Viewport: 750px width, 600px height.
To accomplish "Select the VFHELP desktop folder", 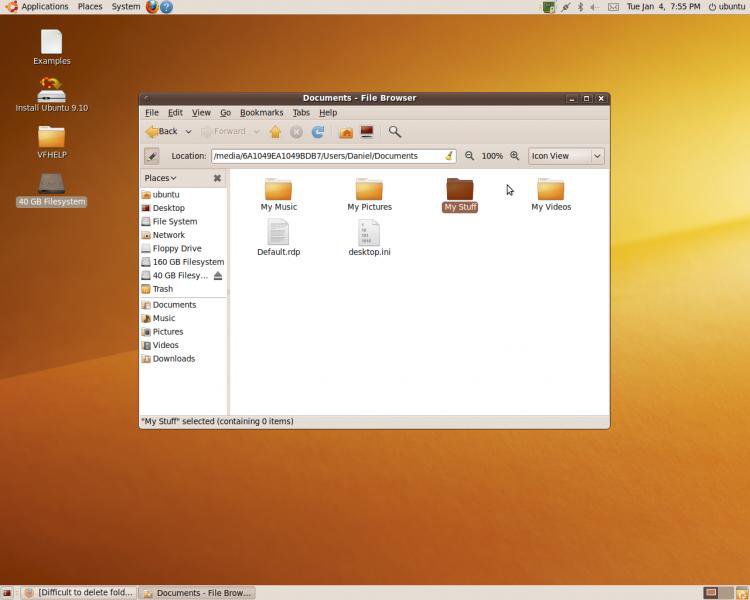I will [52, 142].
